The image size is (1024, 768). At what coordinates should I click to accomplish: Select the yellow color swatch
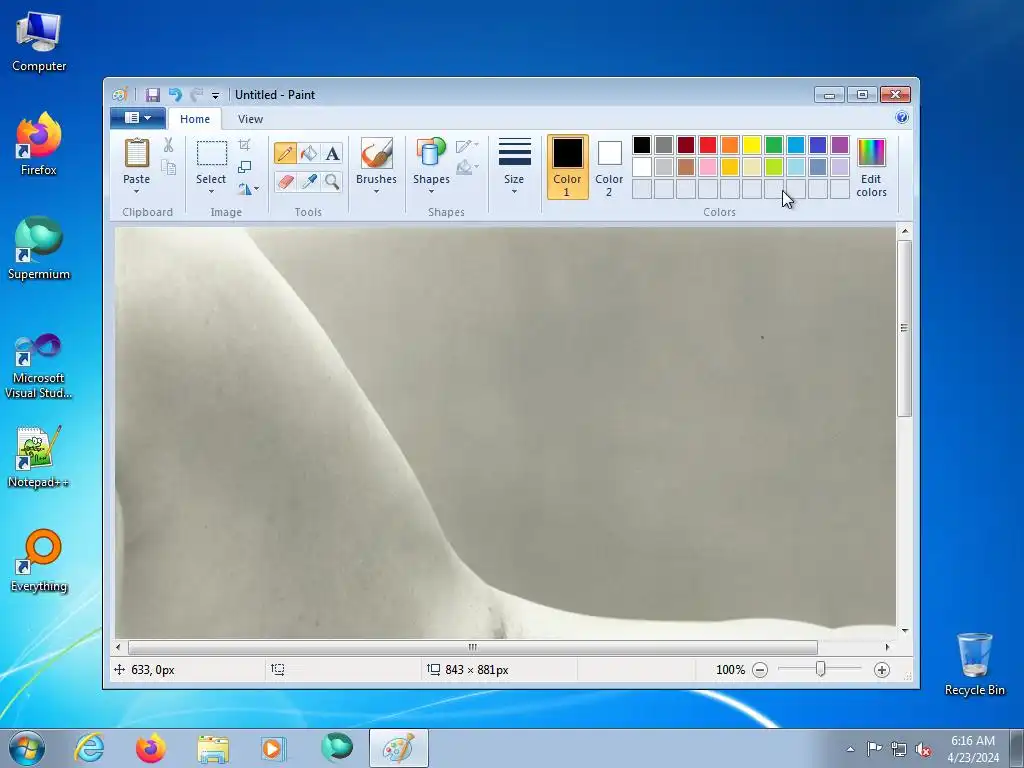click(x=752, y=145)
